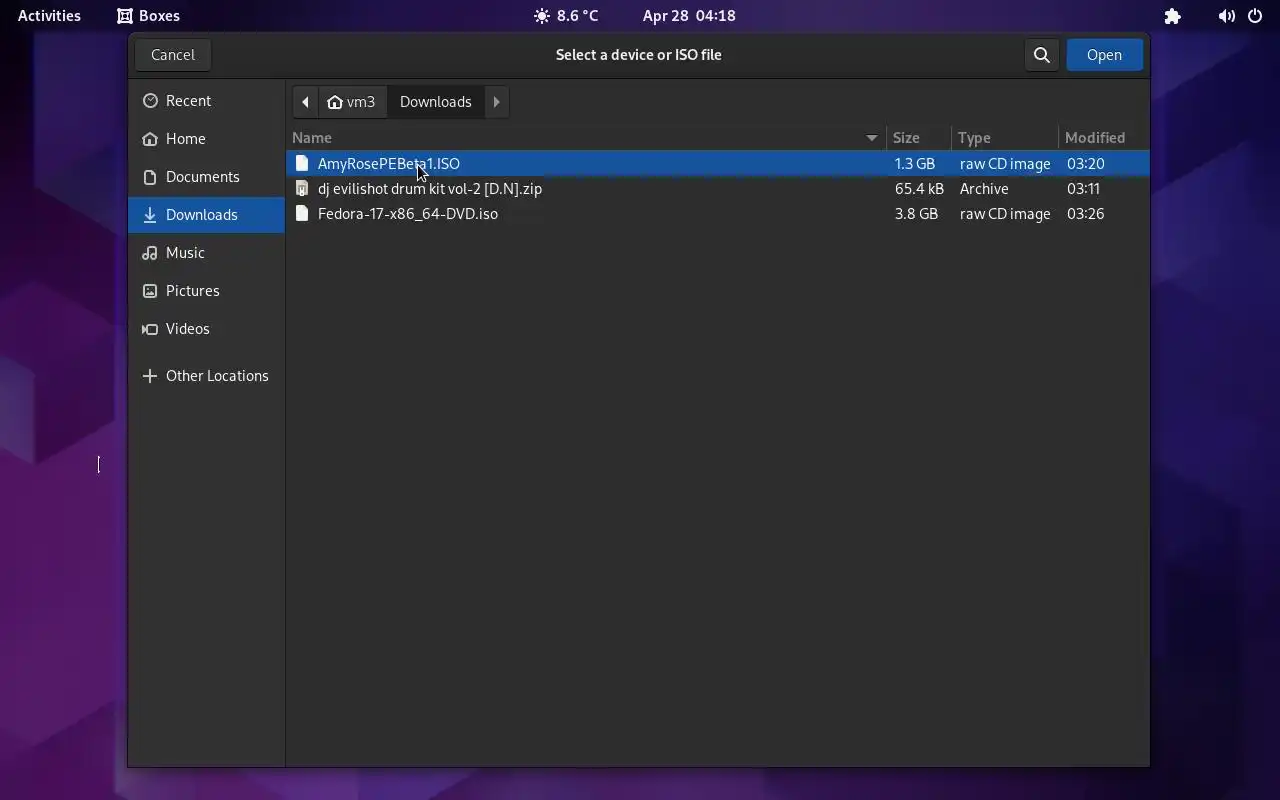Select AmyRosePEBeta1.ISO file
1280x800 pixels.
pyautogui.click(x=718, y=164)
